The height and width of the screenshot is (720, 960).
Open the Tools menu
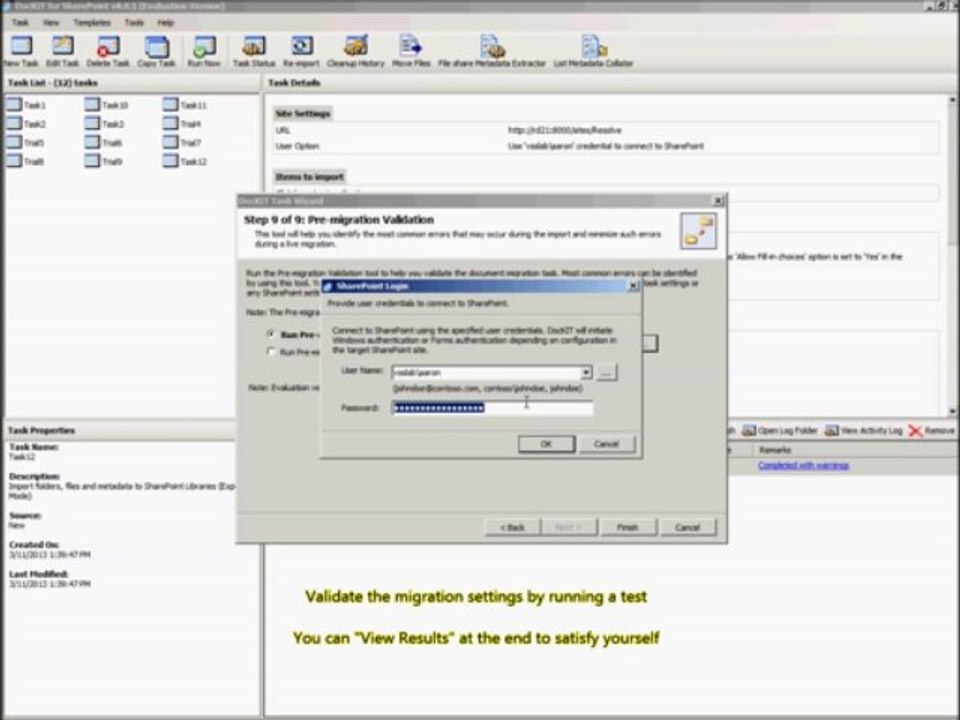(134, 23)
